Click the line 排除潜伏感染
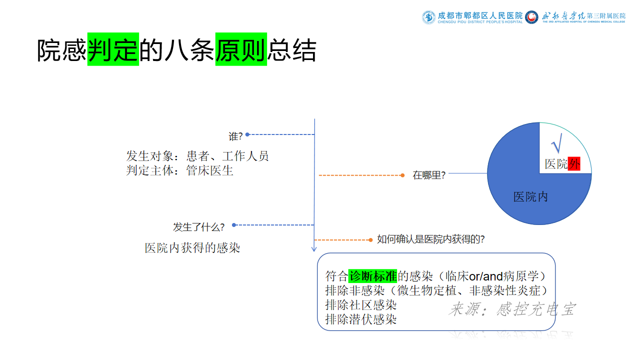The width and height of the screenshot is (640, 360). (361, 319)
